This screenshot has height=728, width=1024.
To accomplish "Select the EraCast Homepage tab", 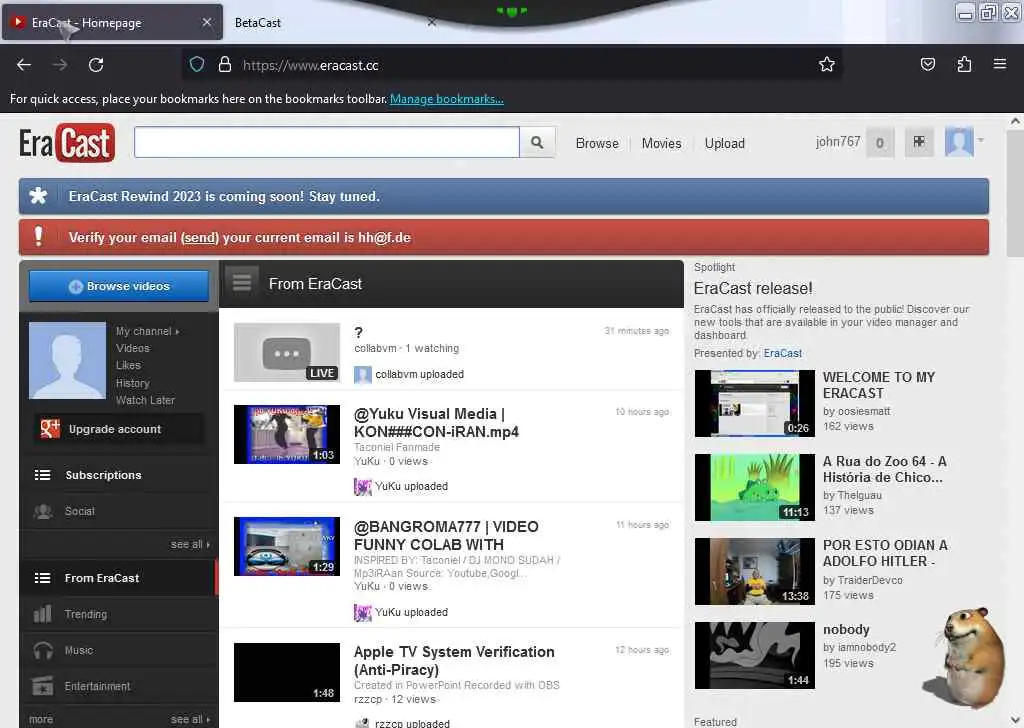I will point(112,22).
